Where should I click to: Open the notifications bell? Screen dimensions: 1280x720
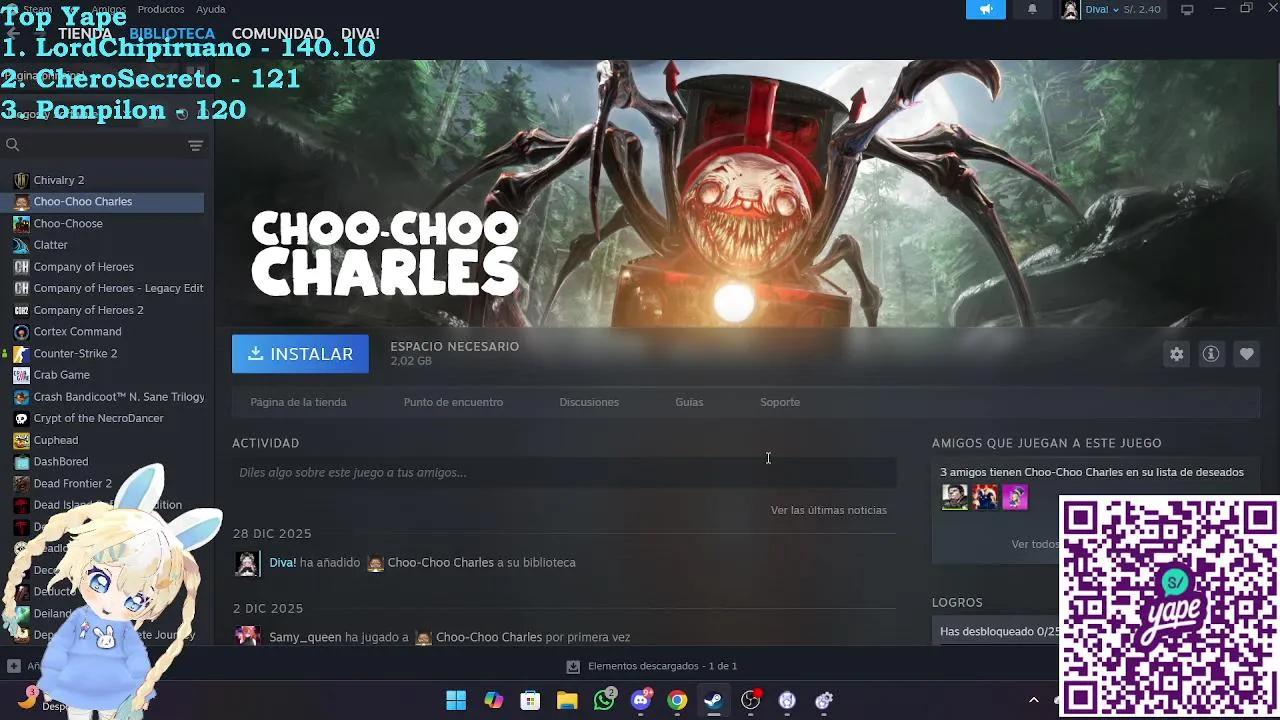(1032, 9)
